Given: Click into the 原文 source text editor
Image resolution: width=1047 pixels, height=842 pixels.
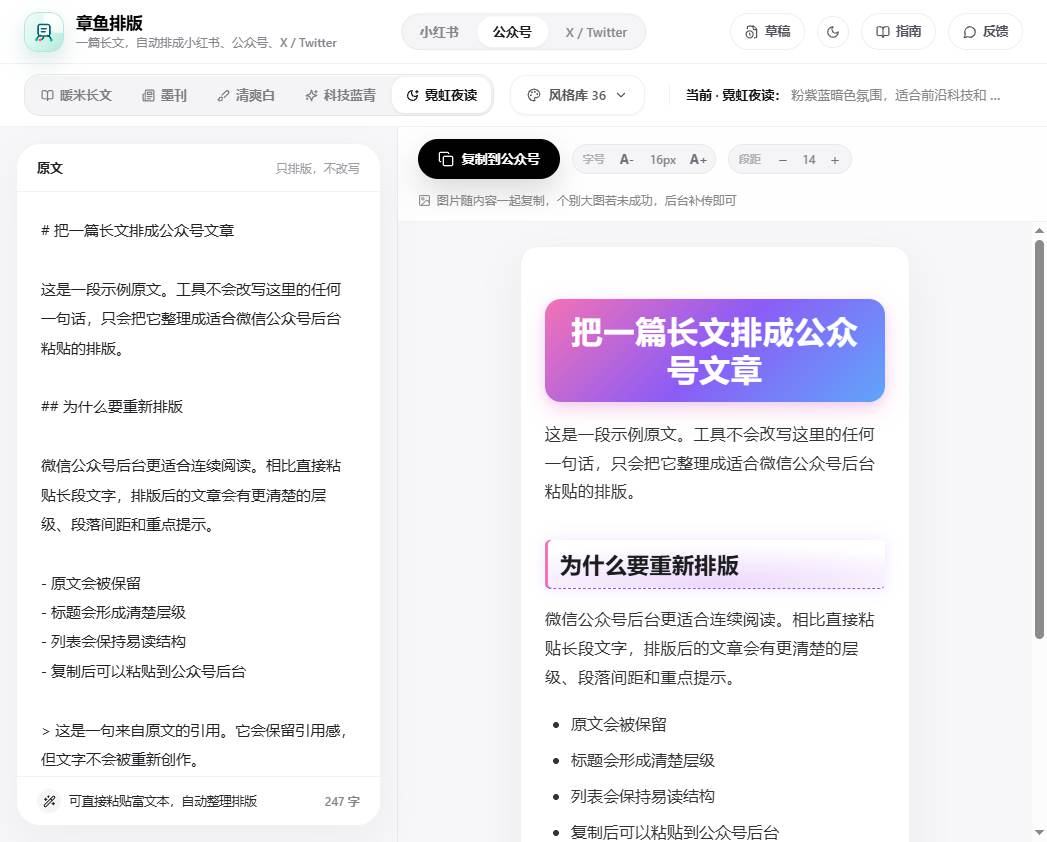Looking at the screenshot, I should pyautogui.click(x=198, y=484).
